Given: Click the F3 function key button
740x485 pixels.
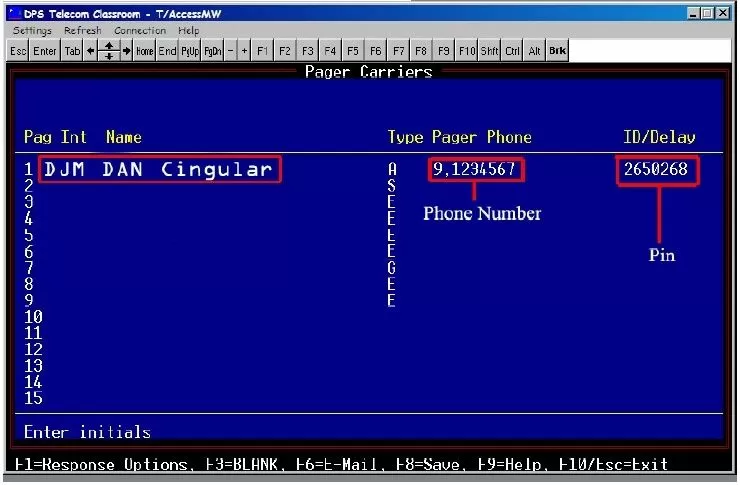Looking at the screenshot, I should tap(307, 50).
